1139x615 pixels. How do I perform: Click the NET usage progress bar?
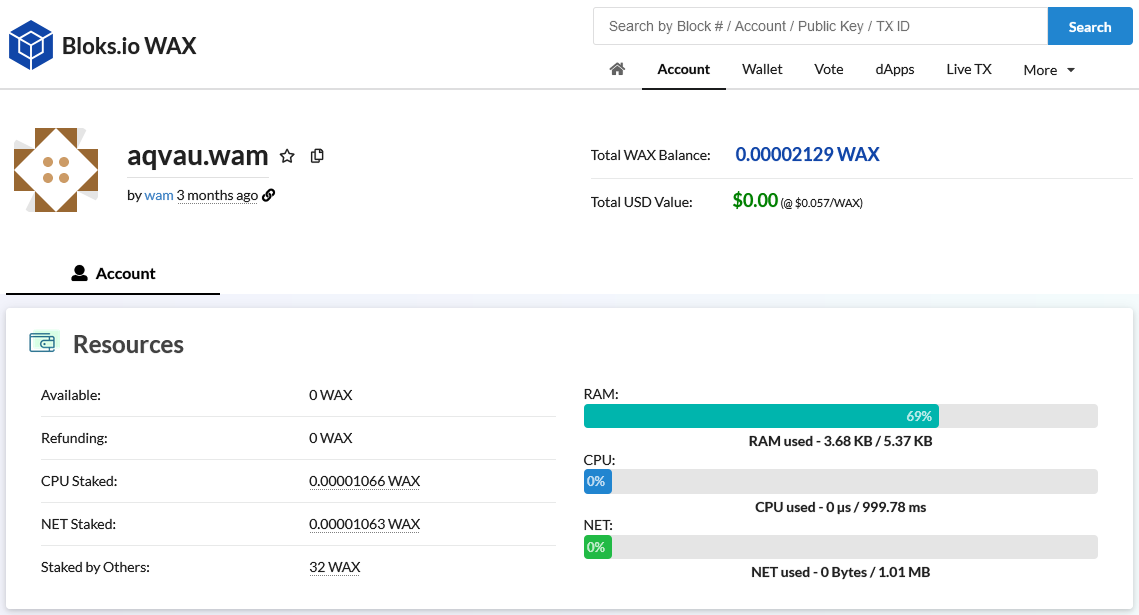coord(840,547)
